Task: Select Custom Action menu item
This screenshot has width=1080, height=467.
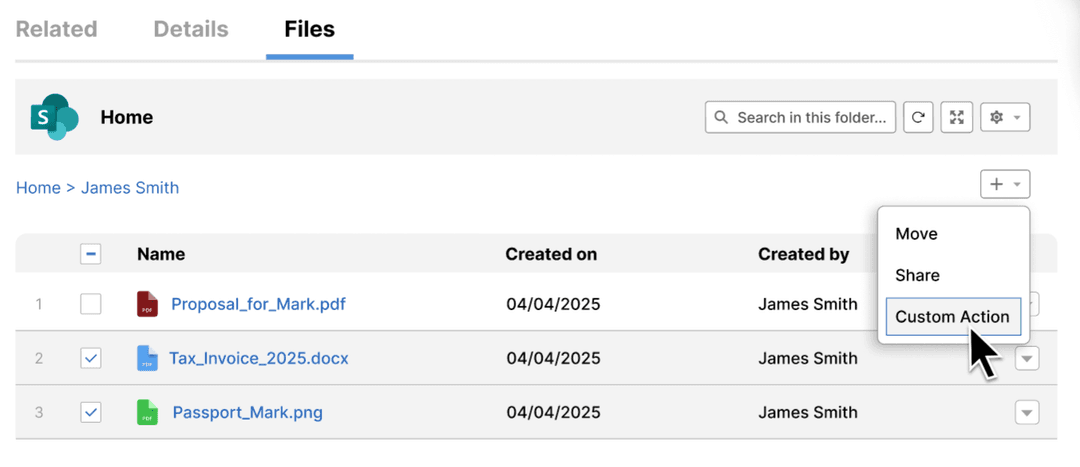Action: [953, 317]
